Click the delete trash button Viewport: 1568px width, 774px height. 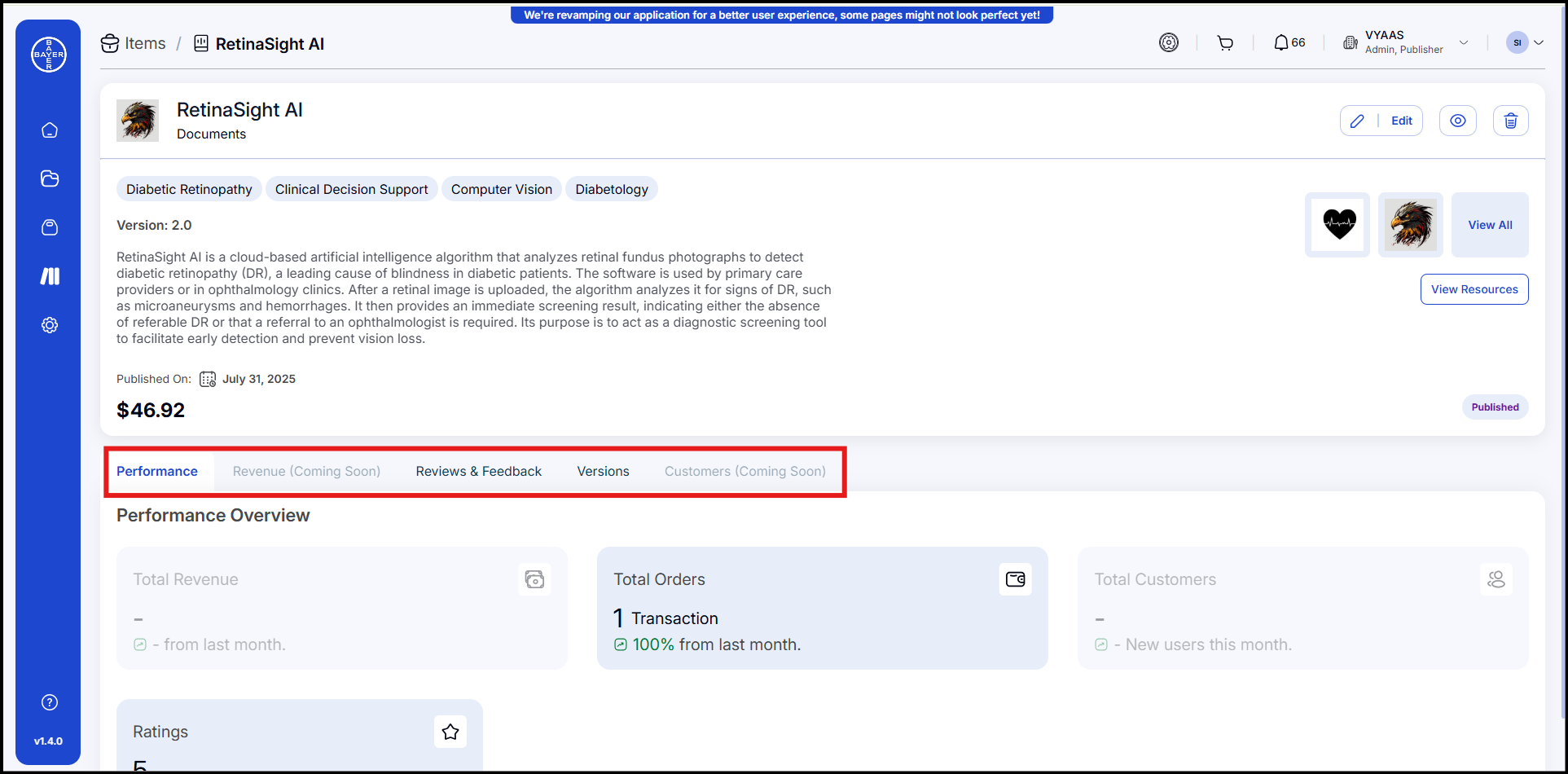1511,121
